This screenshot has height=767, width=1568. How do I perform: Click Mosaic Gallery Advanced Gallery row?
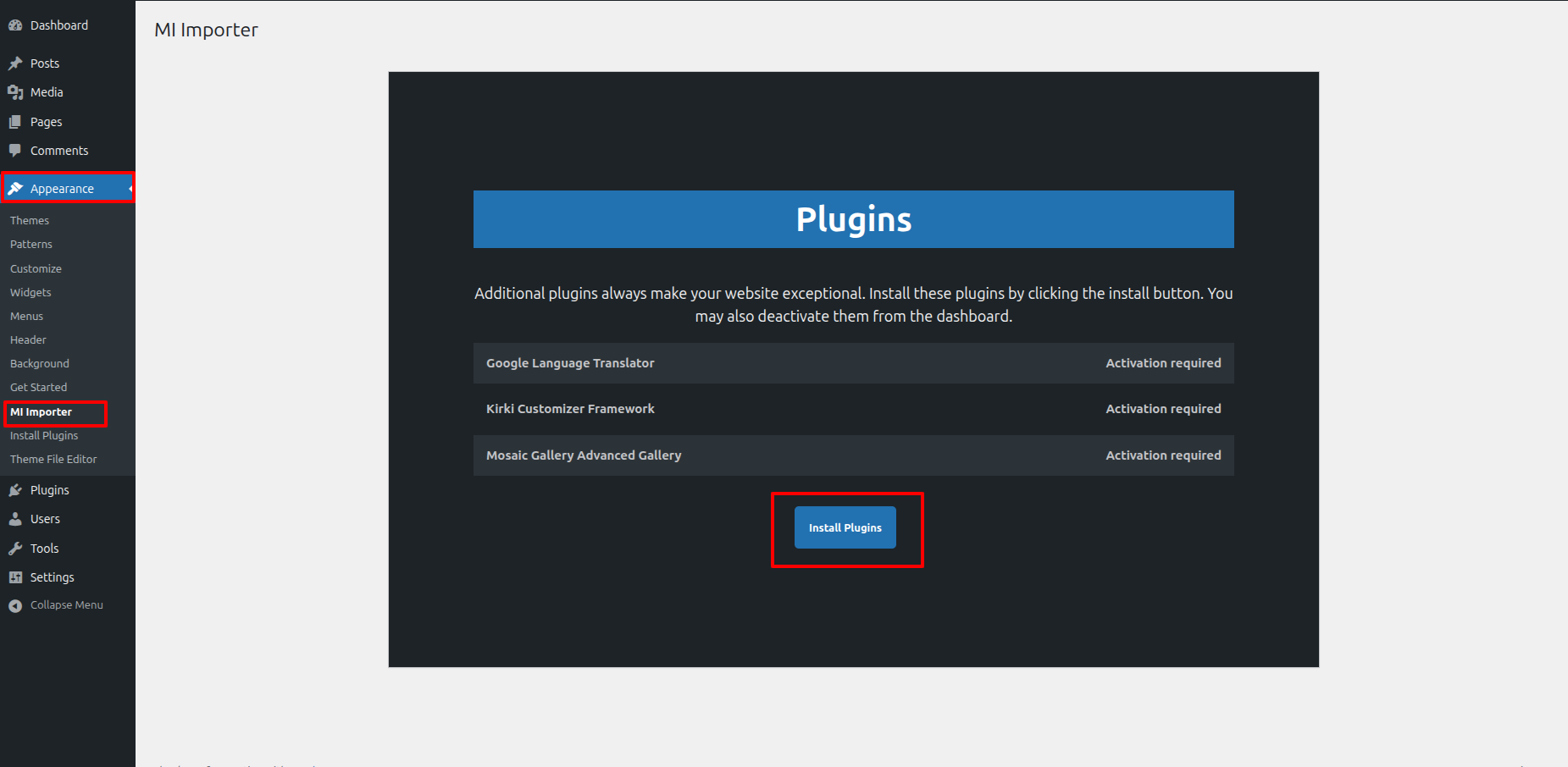click(x=853, y=455)
